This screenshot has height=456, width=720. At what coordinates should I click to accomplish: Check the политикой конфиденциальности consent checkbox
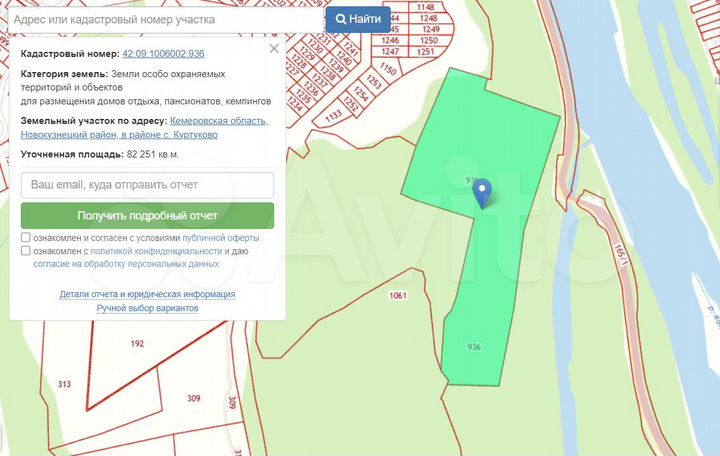point(26,251)
